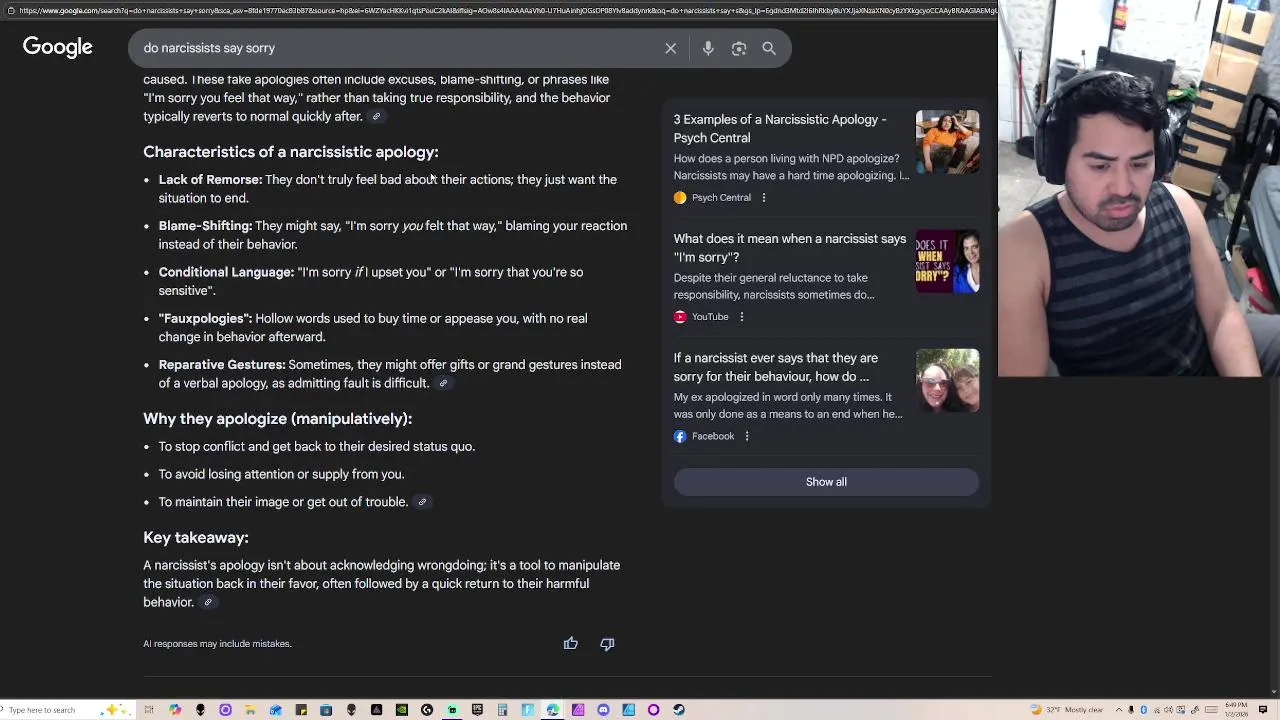This screenshot has height=720, width=1280.
Task: Open 'If a narcissist ever says that they are sorry' result
Action: pyautogui.click(x=776, y=367)
